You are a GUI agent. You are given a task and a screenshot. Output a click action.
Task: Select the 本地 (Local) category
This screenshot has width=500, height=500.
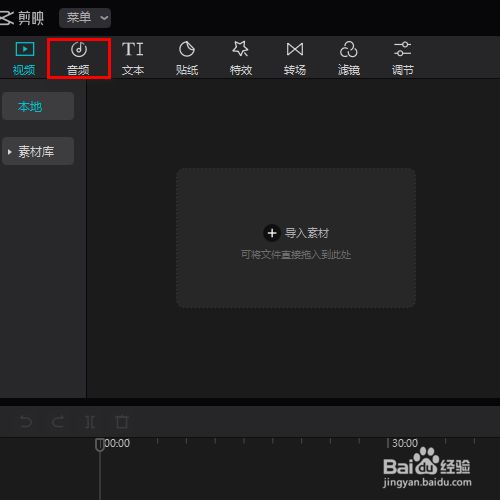point(38,106)
